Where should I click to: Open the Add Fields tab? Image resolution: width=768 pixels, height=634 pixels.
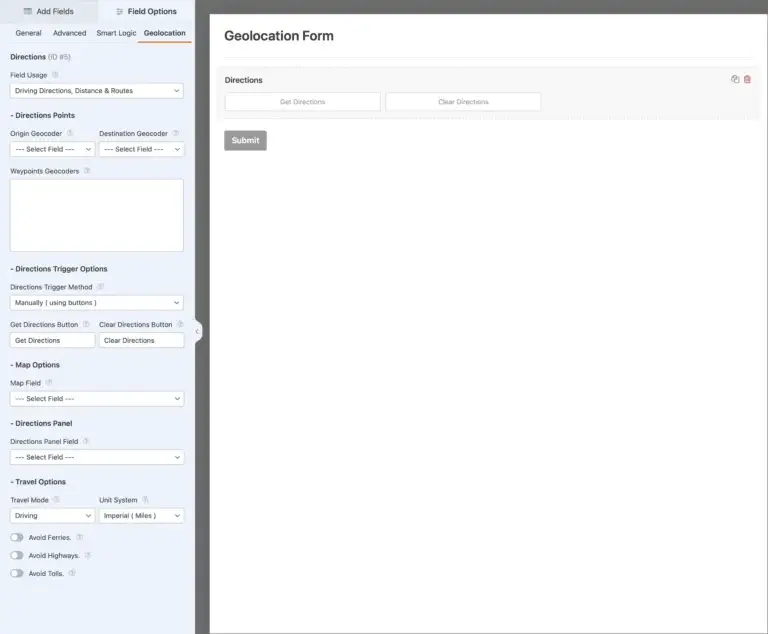[48, 11]
